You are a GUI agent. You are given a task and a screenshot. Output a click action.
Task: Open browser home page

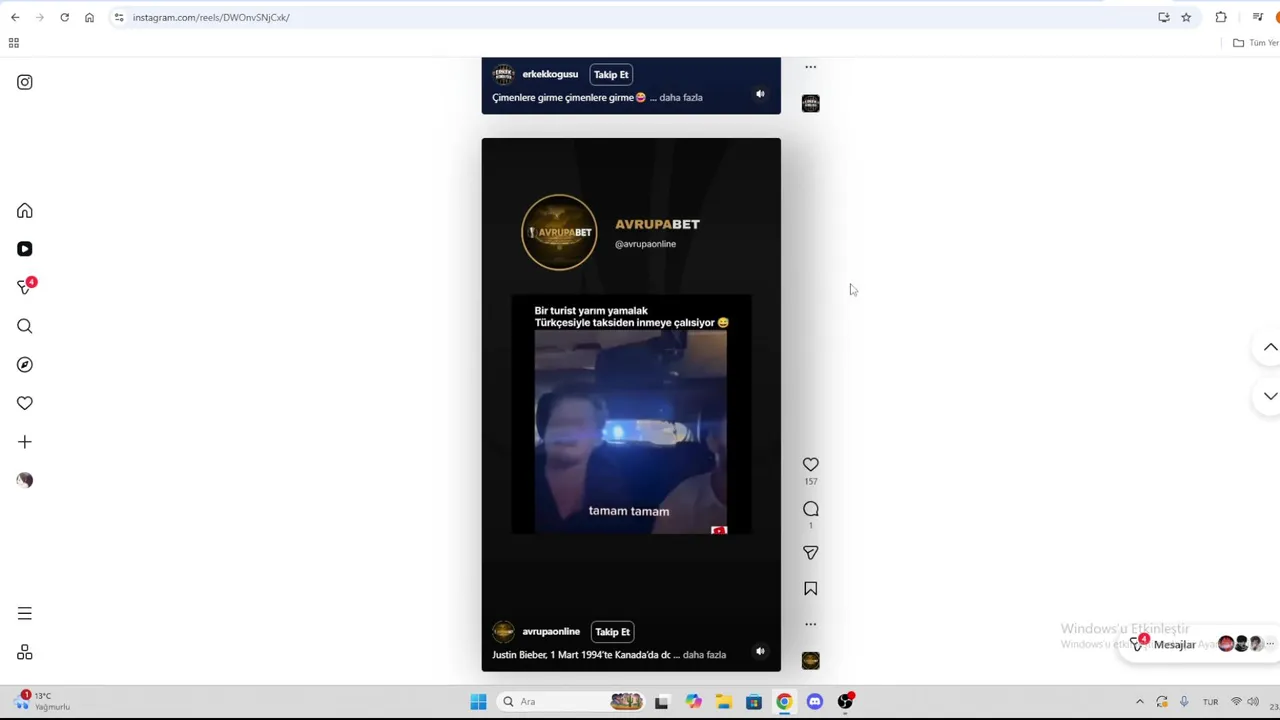89,17
